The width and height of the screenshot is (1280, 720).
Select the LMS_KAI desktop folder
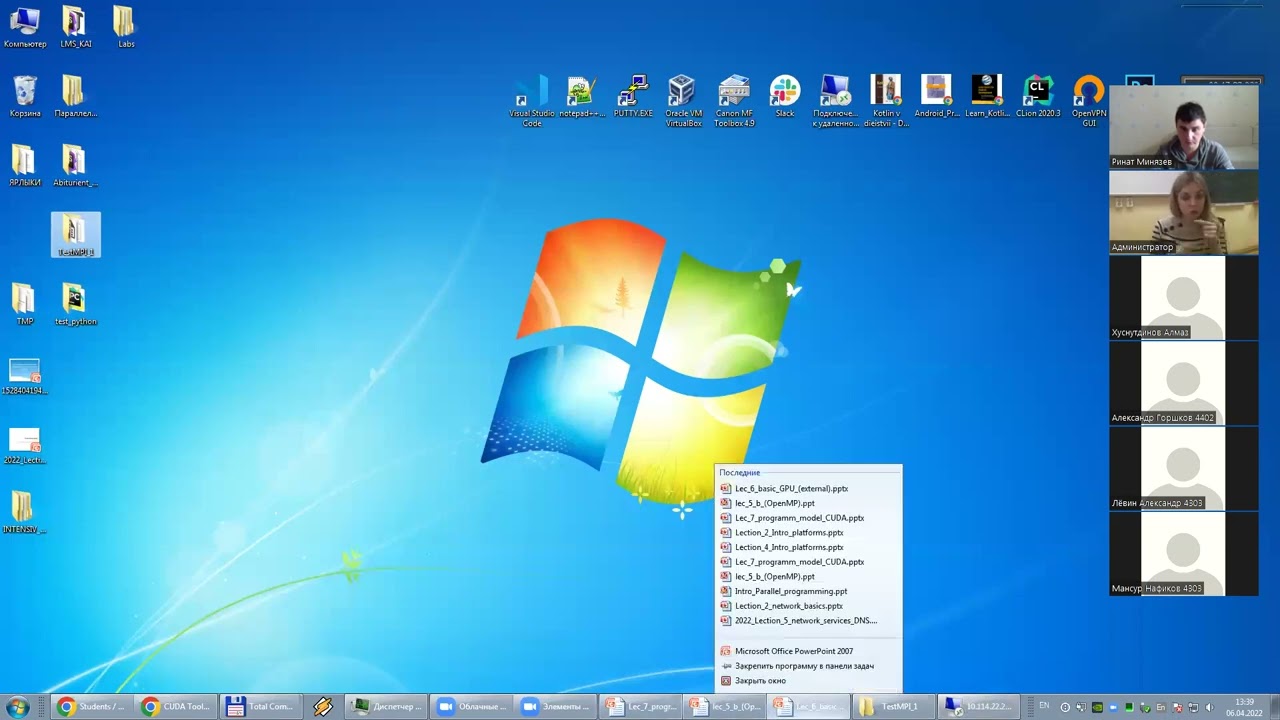coord(75,28)
